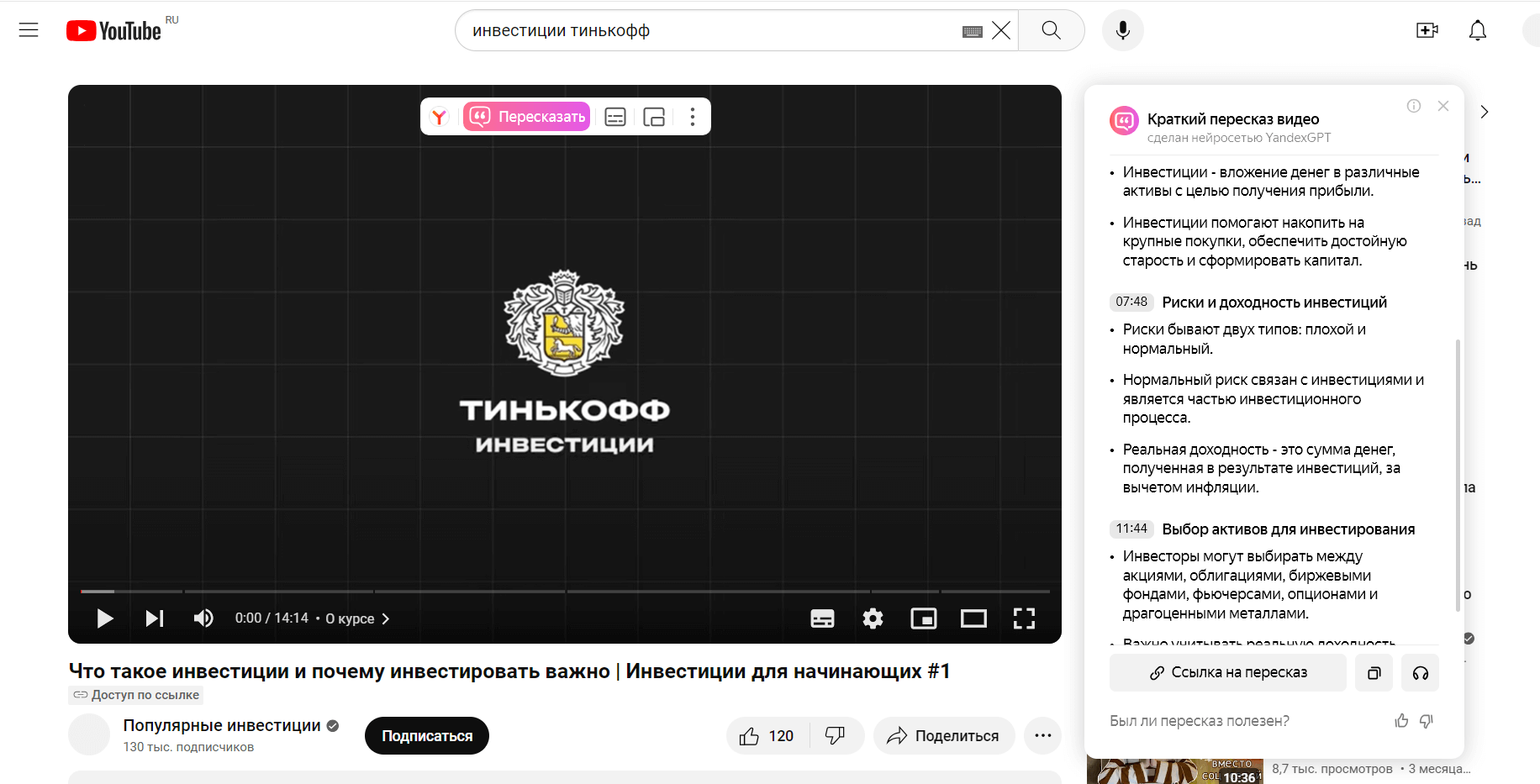This screenshot has width=1540, height=784.
Task: Click Ссылка на пересказ button
Action: [x=1227, y=673]
